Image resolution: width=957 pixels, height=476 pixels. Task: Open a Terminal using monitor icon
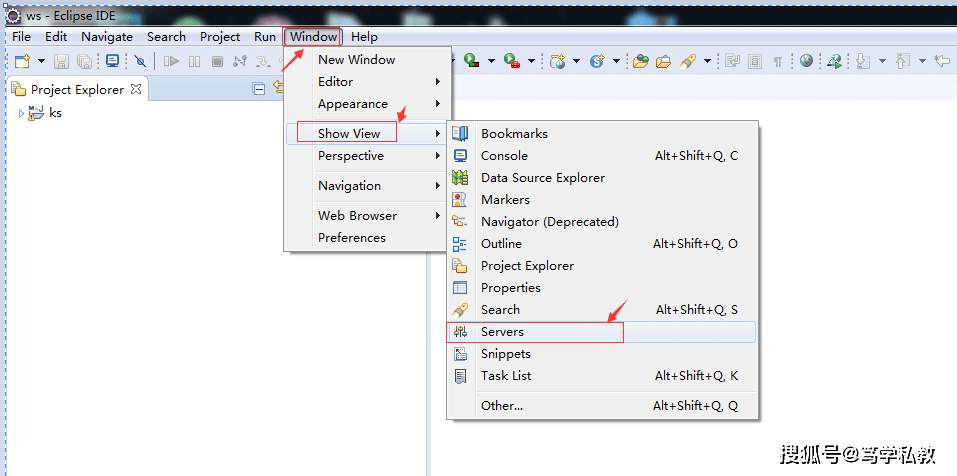tap(112, 61)
